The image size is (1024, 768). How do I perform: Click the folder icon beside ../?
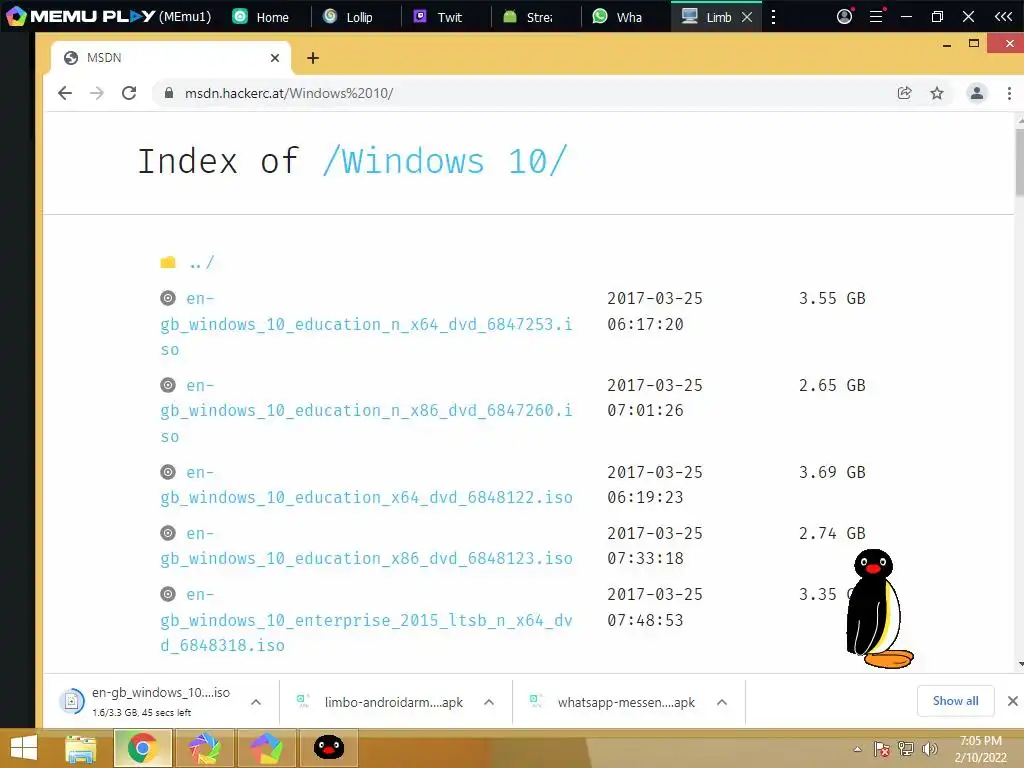[168, 262]
